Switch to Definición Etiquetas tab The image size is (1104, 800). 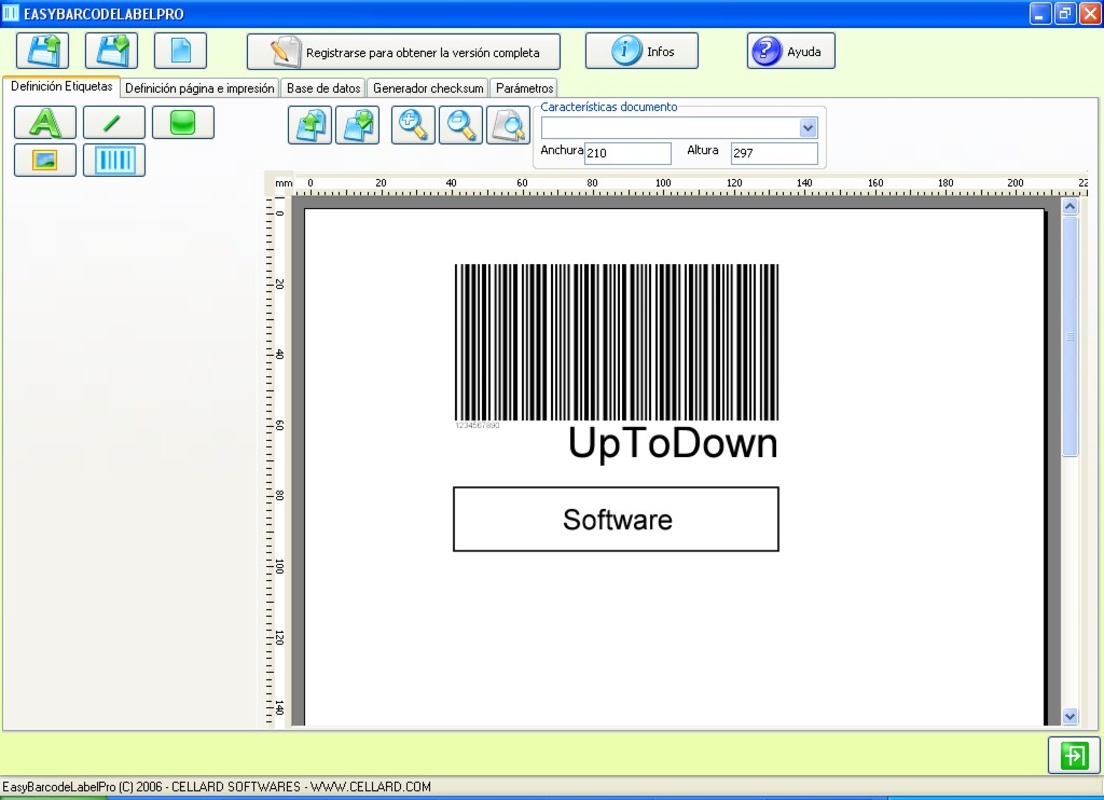click(61, 87)
